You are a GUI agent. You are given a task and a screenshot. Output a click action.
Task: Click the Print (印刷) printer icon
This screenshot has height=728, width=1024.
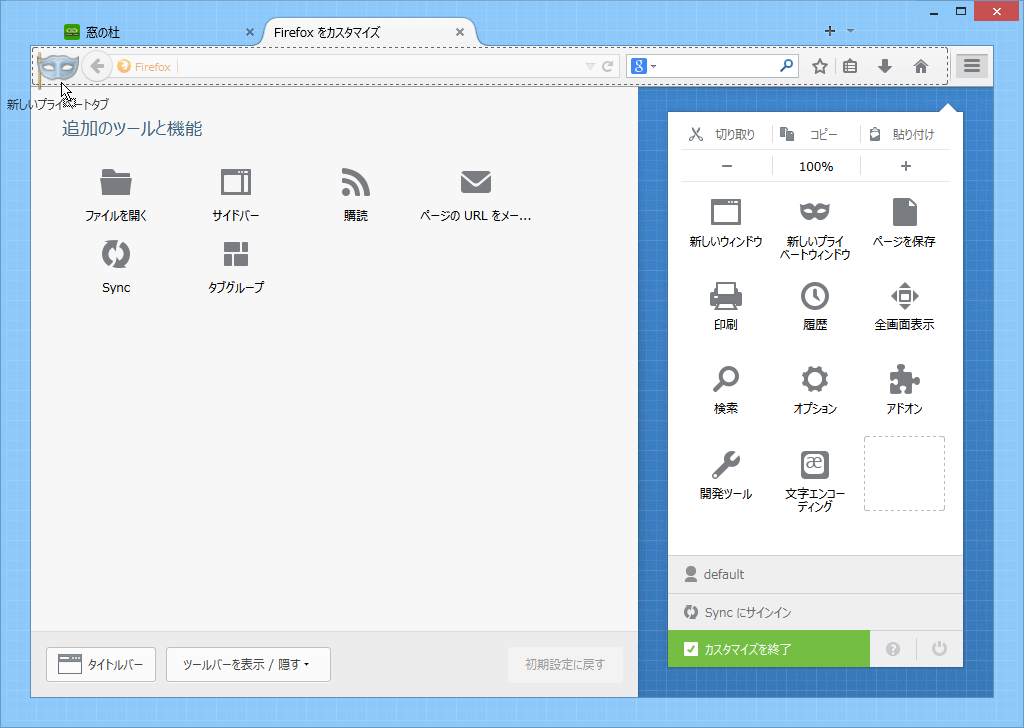click(x=726, y=296)
